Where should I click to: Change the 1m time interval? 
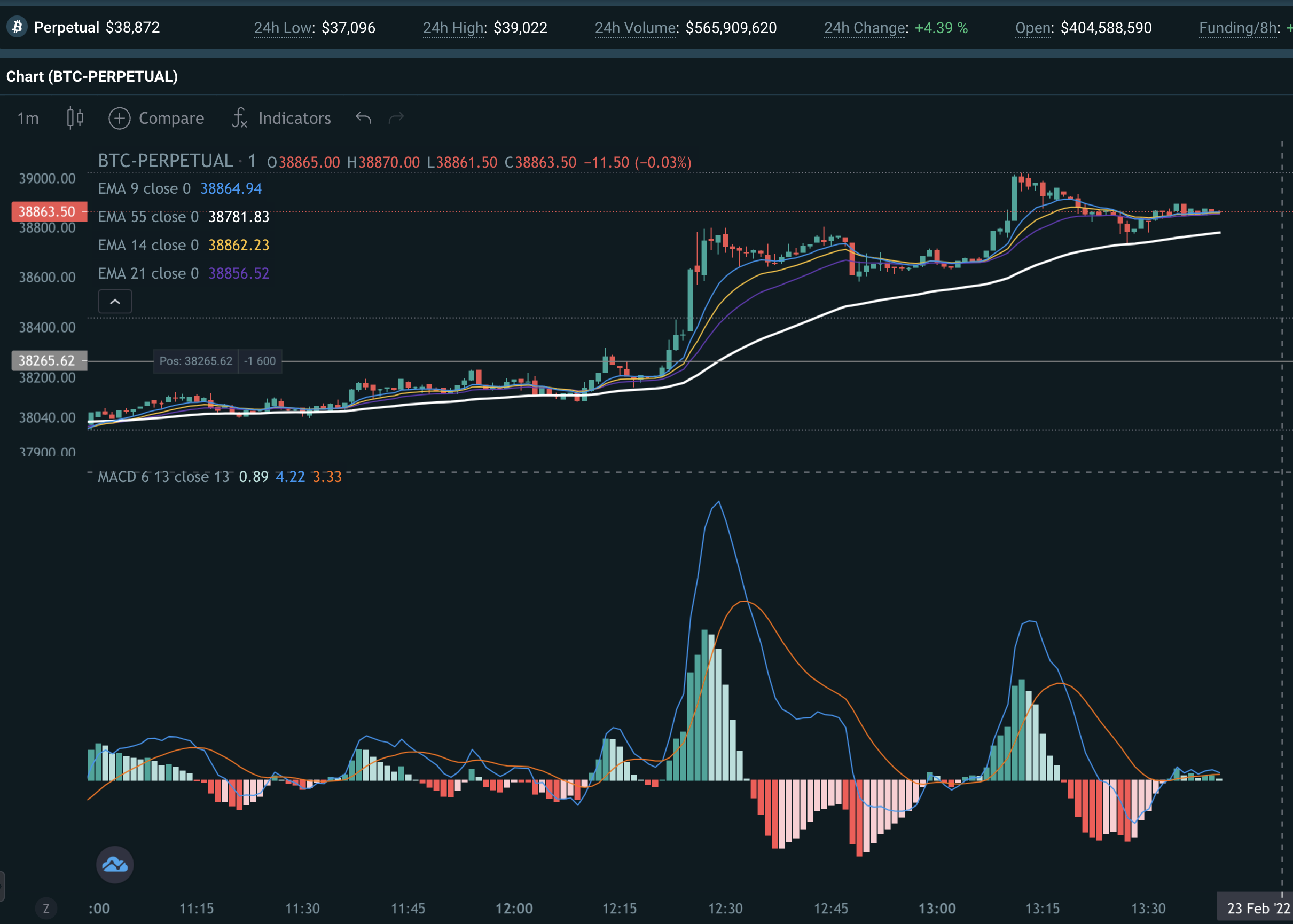28,119
